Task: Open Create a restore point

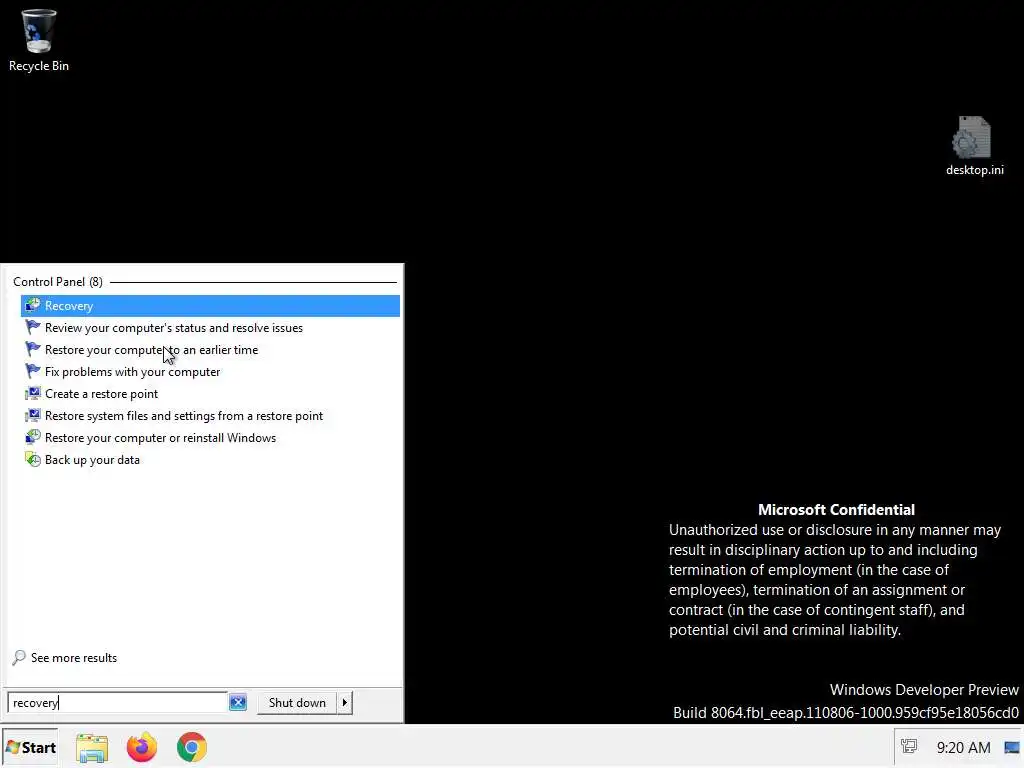Action: [x=210, y=394]
